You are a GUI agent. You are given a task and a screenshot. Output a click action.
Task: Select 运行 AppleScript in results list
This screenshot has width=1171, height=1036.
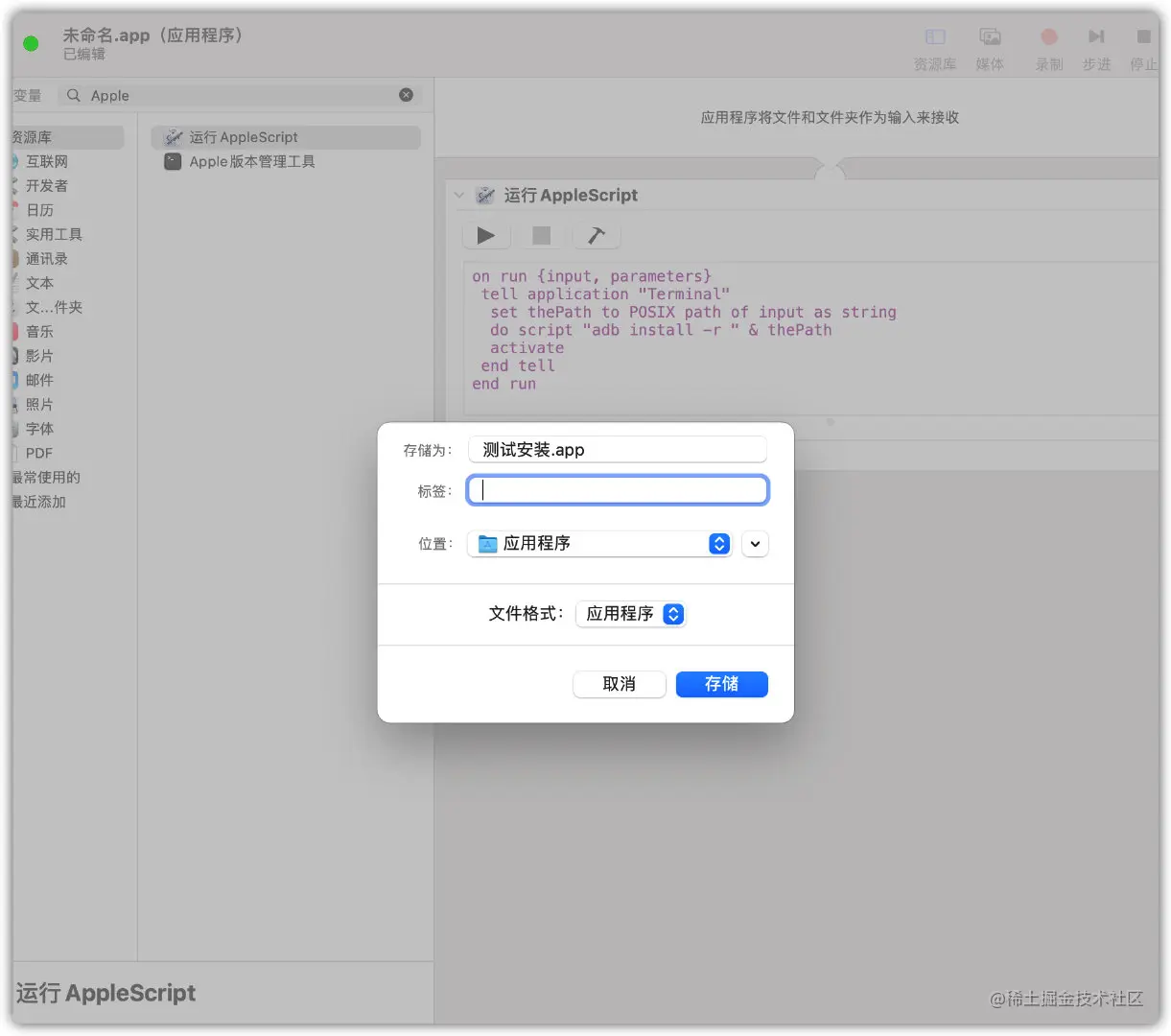[286, 137]
